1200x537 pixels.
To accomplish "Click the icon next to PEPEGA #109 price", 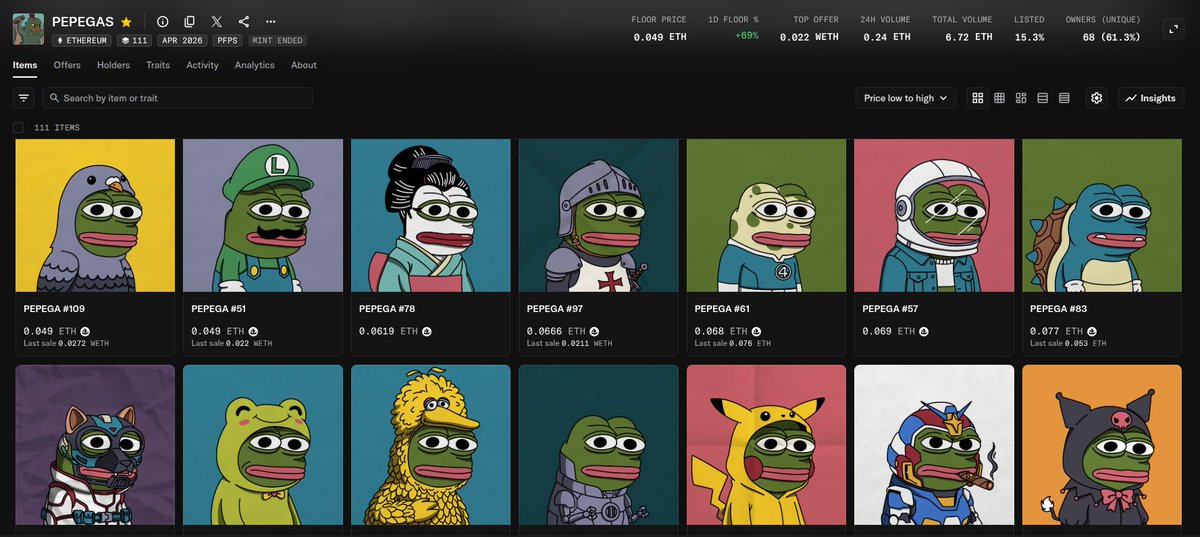I will (85, 331).
